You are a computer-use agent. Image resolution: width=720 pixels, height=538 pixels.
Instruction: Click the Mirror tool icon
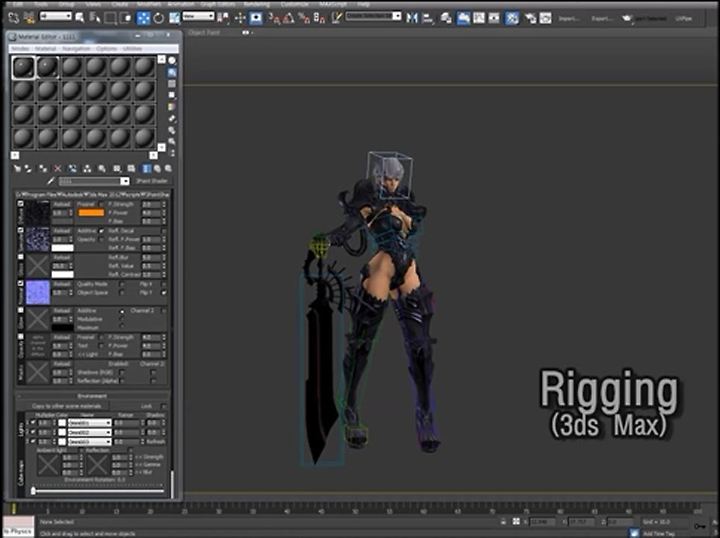click(412, 18)
